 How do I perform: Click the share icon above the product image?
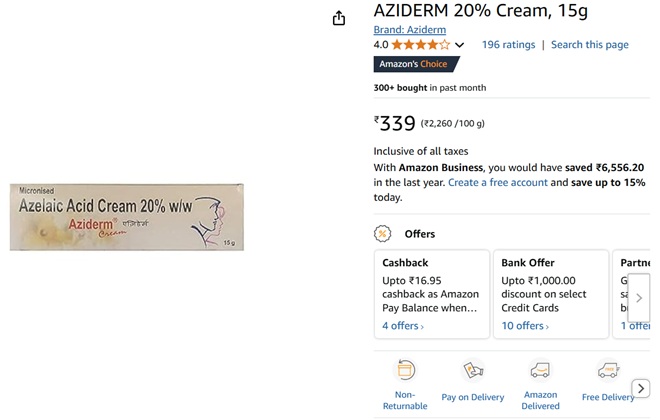(339, 18)
